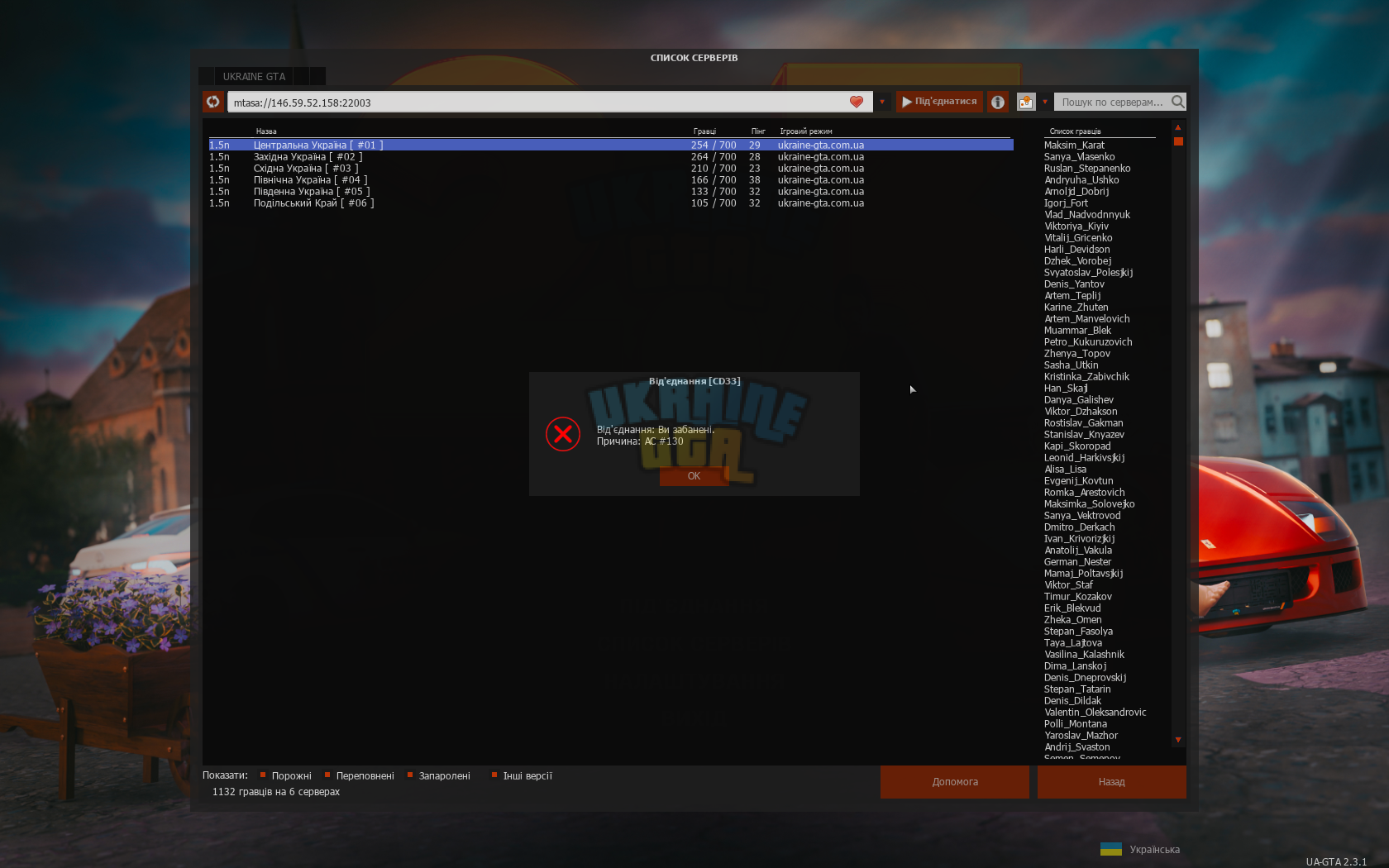Image resolution: width=1389 pixels, height=868 pixels.
Task: Click the refresh server list icon
Action: [213, 102]
